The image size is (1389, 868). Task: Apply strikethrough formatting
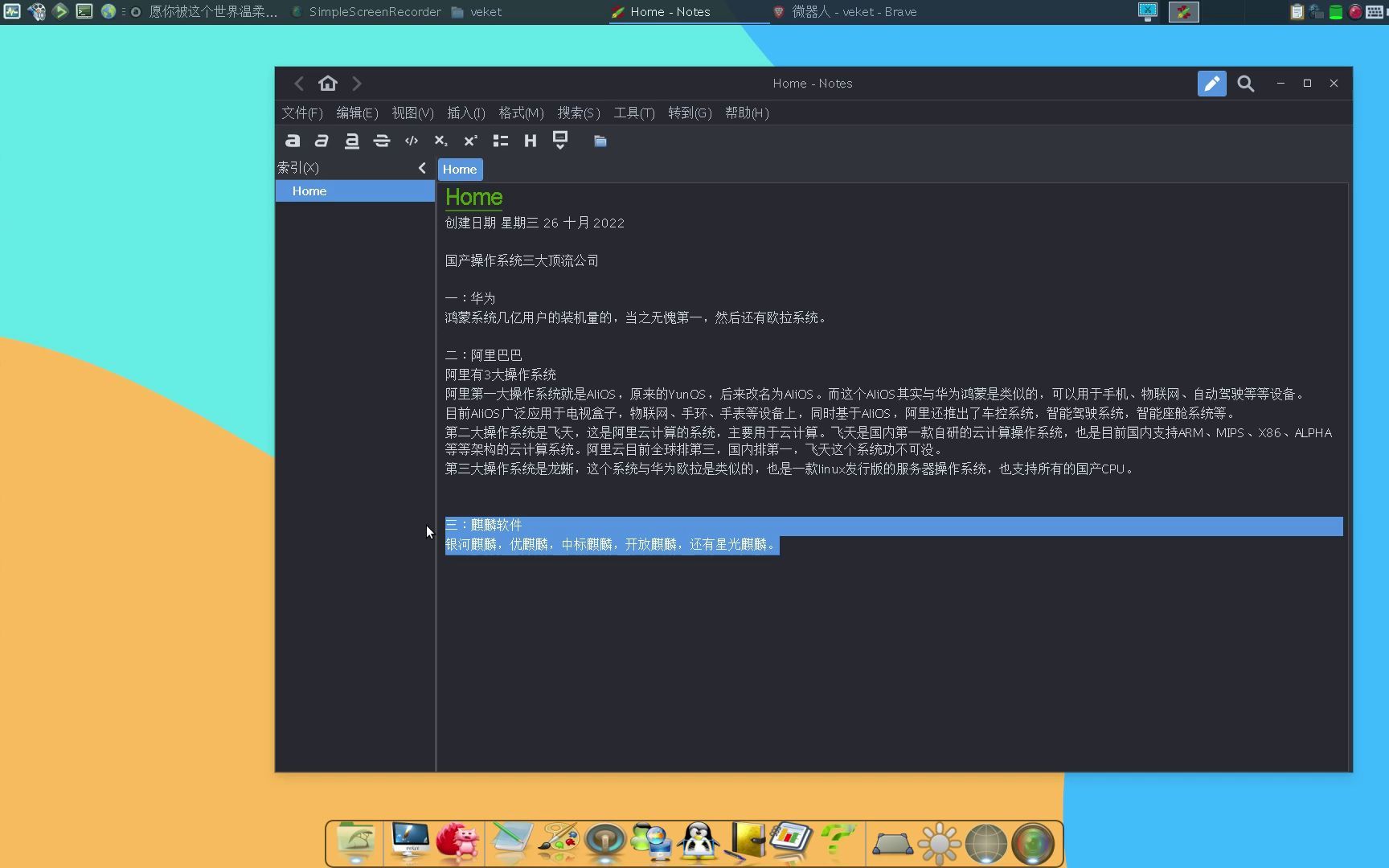(382, 141)
